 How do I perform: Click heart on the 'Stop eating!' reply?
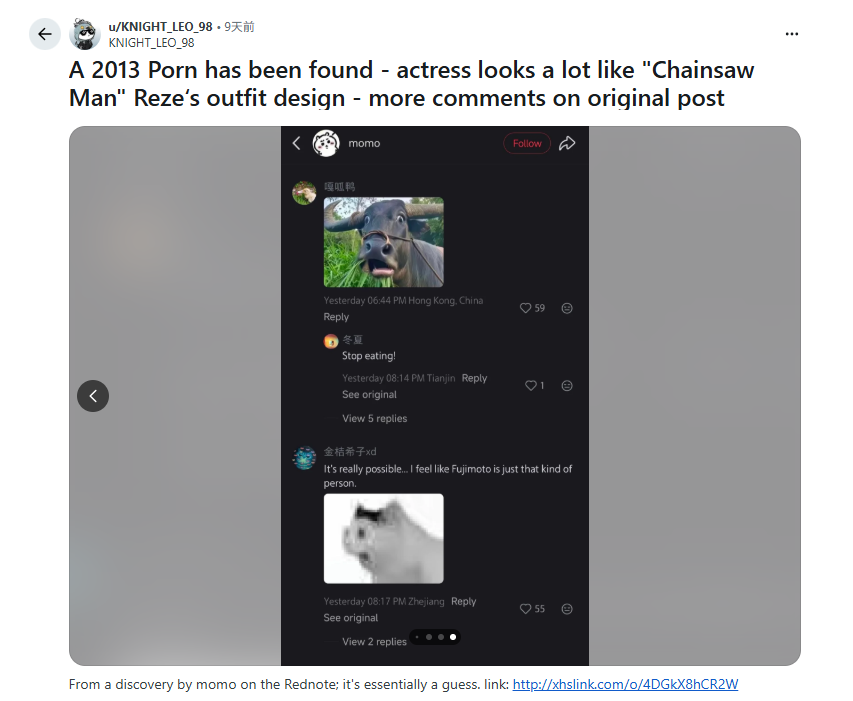click(531, 386)
